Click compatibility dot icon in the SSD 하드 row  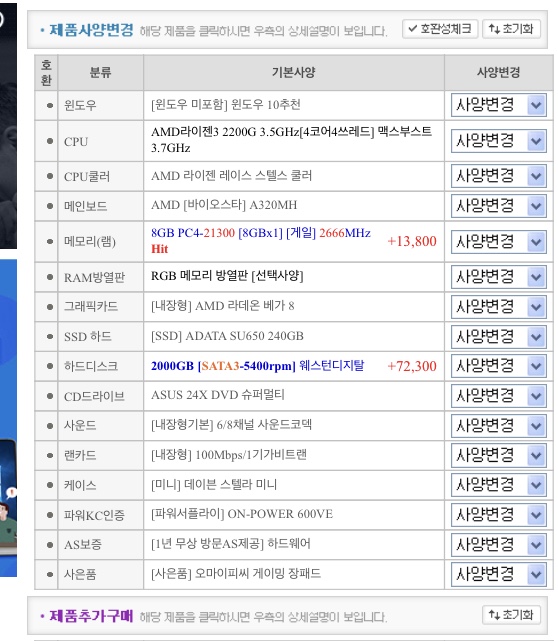tap(50, 336)
